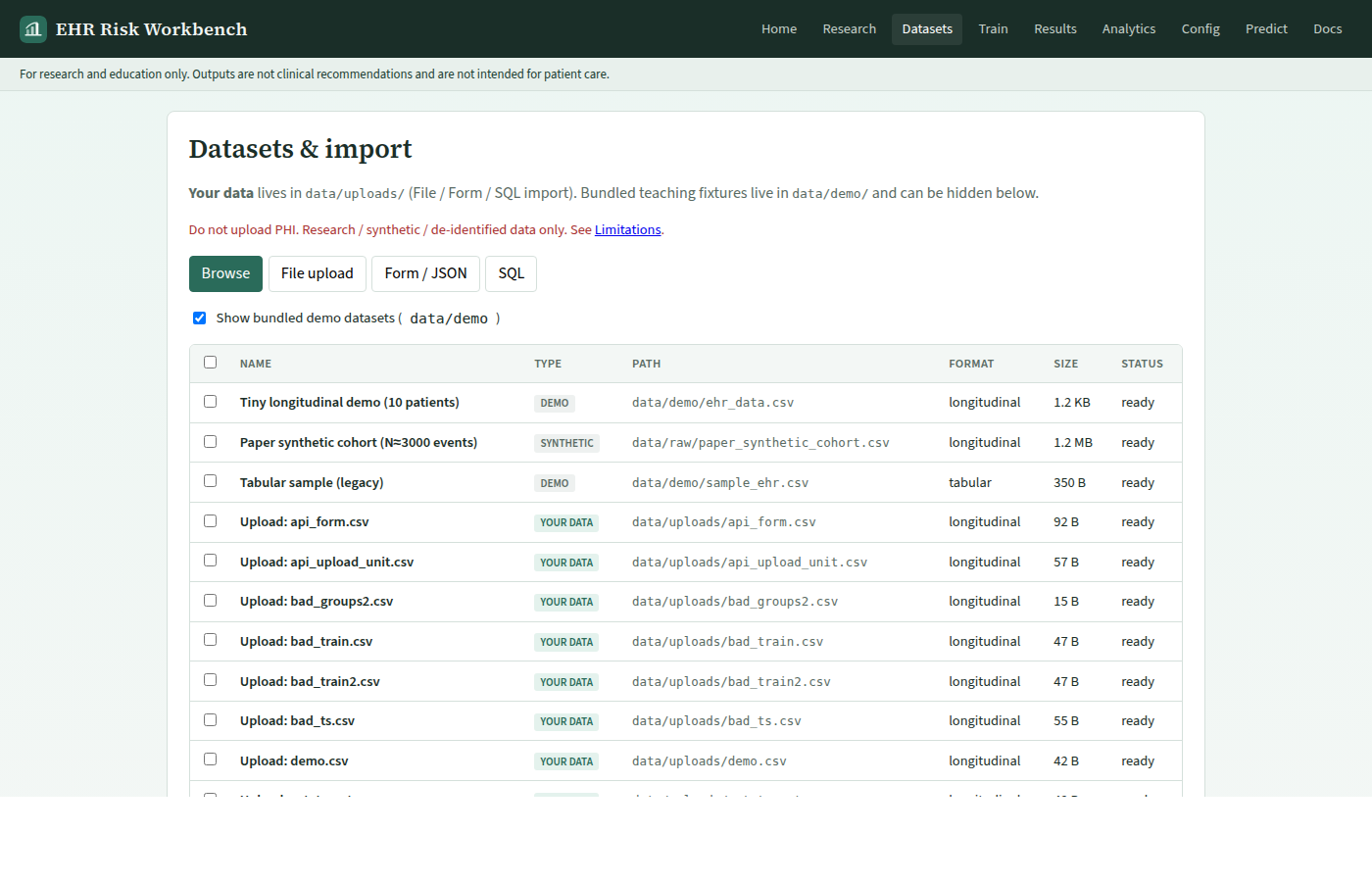
Task: Click the 350 B size cell
Action: click(1070, 483)
